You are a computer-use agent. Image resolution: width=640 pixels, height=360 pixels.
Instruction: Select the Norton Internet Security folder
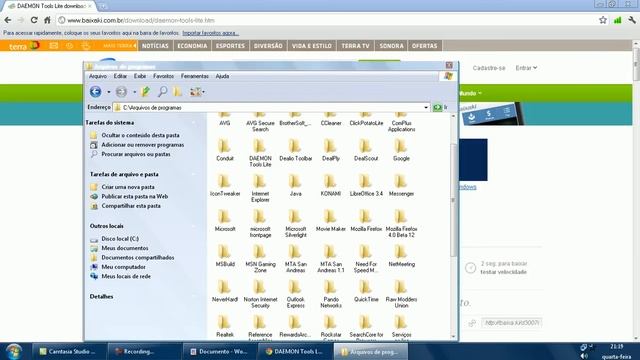pyautogui.click(x=260, y=294)
